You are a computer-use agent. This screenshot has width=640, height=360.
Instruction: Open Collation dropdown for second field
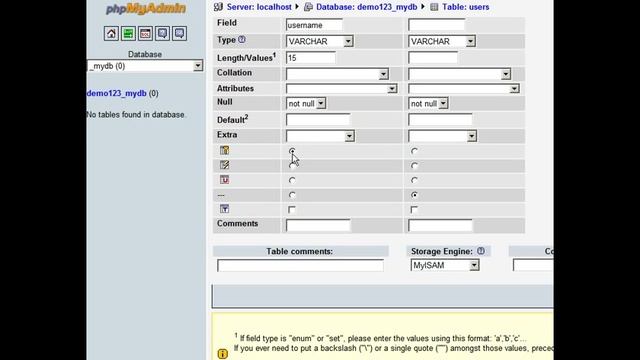point(460,74)
